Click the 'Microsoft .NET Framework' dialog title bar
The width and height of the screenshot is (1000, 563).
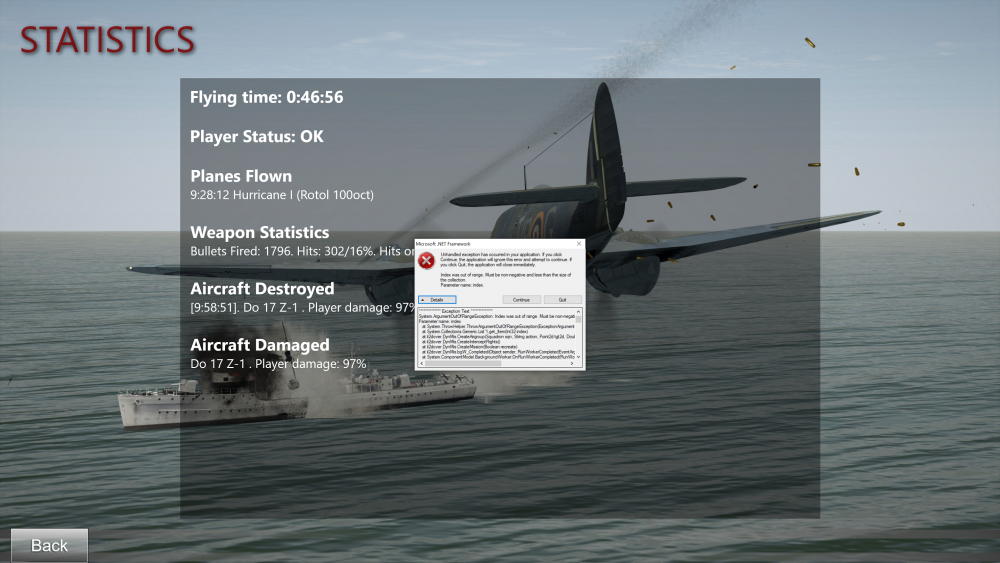point(499,244)
